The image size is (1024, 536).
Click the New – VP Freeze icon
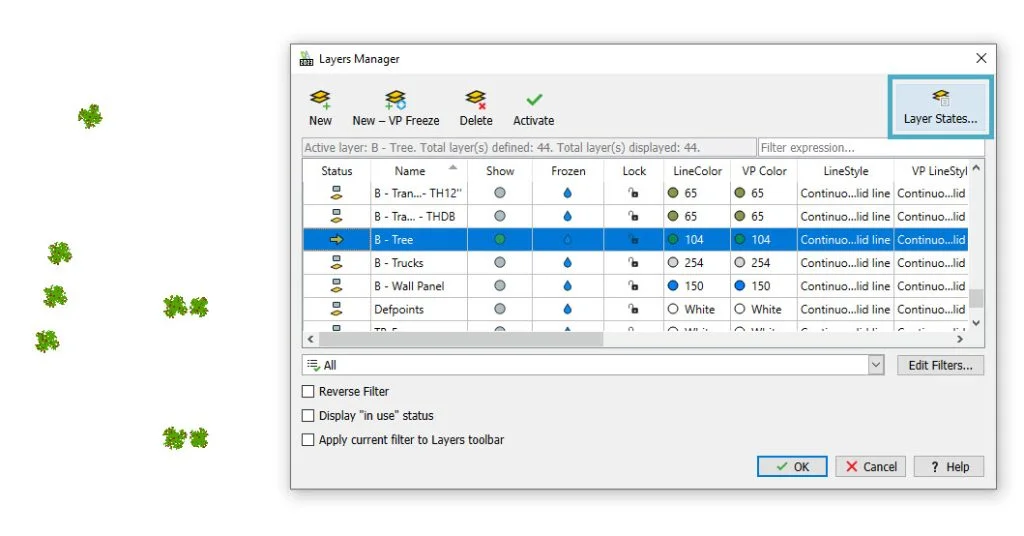[395, 100]
